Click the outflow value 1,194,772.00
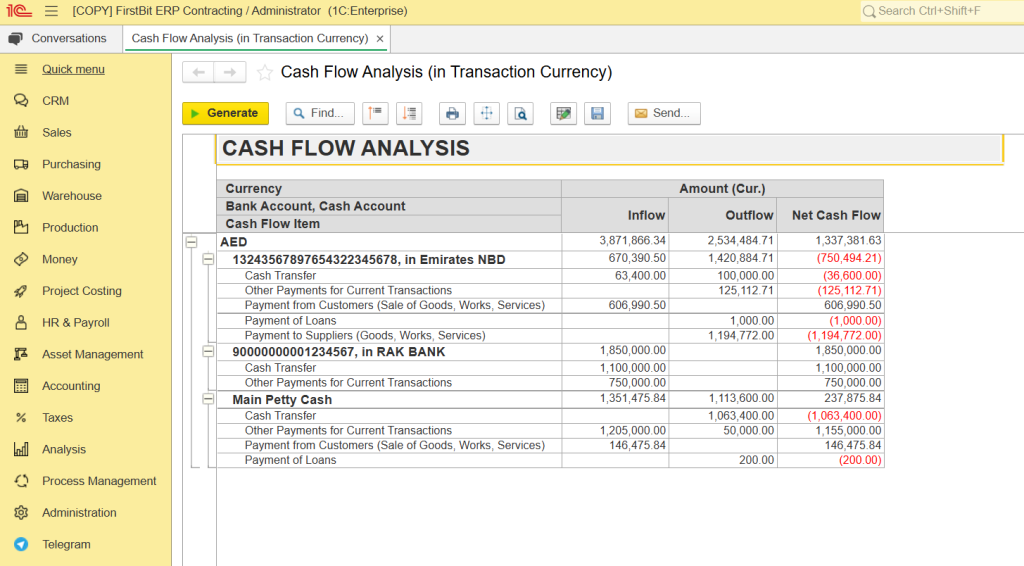Screen dimensions: 1024x566 pyautogui.click(x=741, y=336)
